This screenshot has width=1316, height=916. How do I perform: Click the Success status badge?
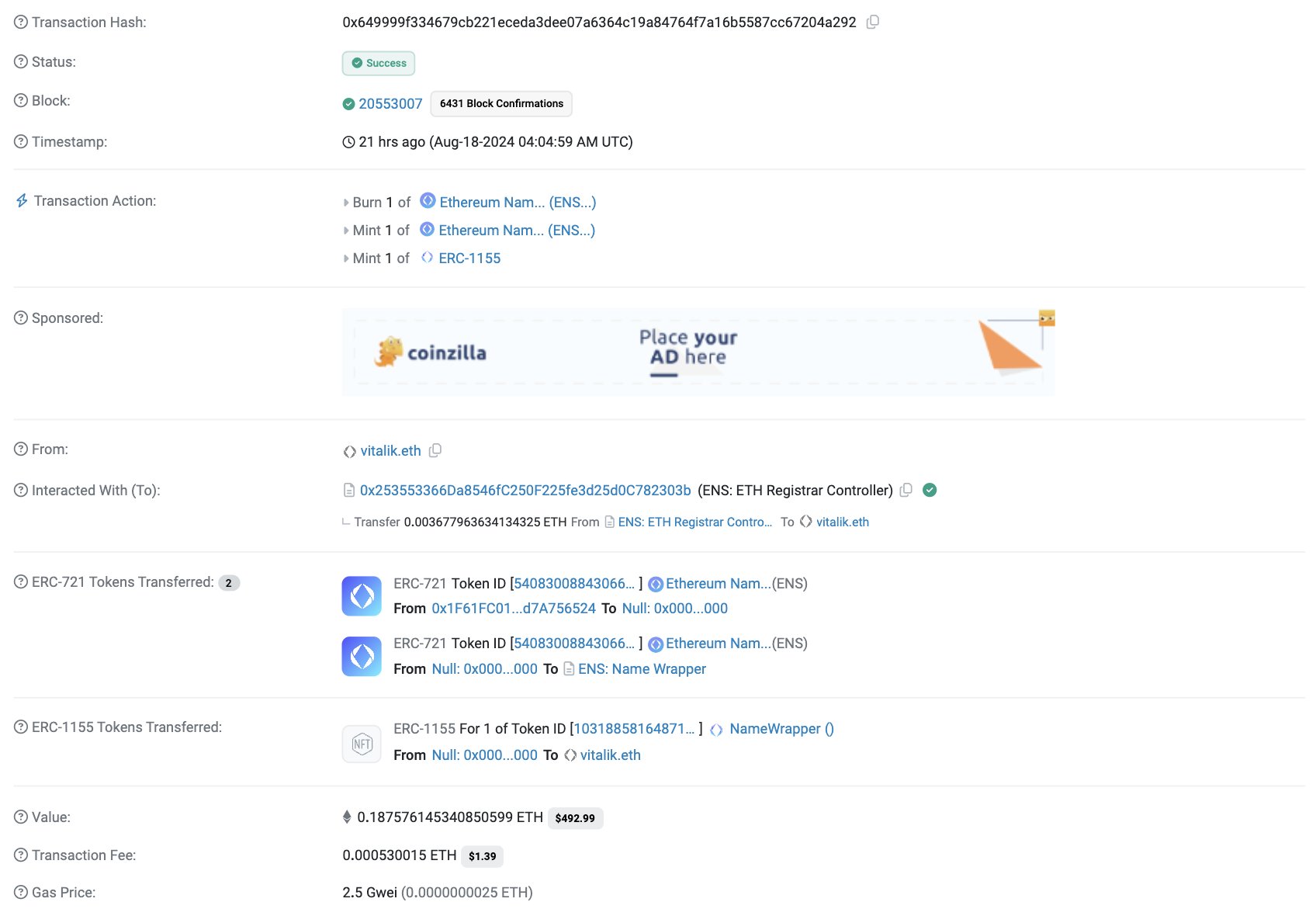pyautogui.click(x=379, y=63)
